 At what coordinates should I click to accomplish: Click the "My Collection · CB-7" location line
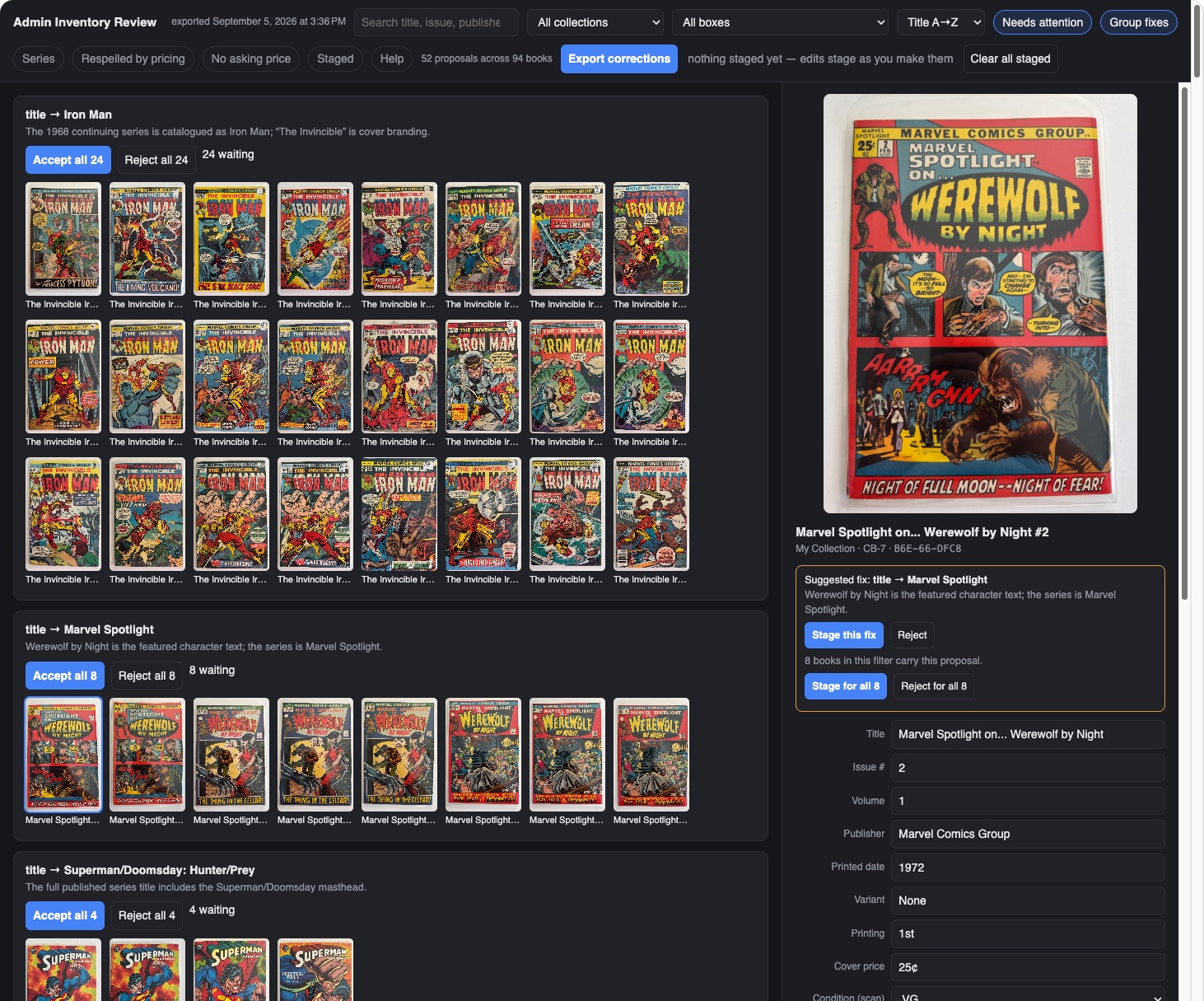879,549
